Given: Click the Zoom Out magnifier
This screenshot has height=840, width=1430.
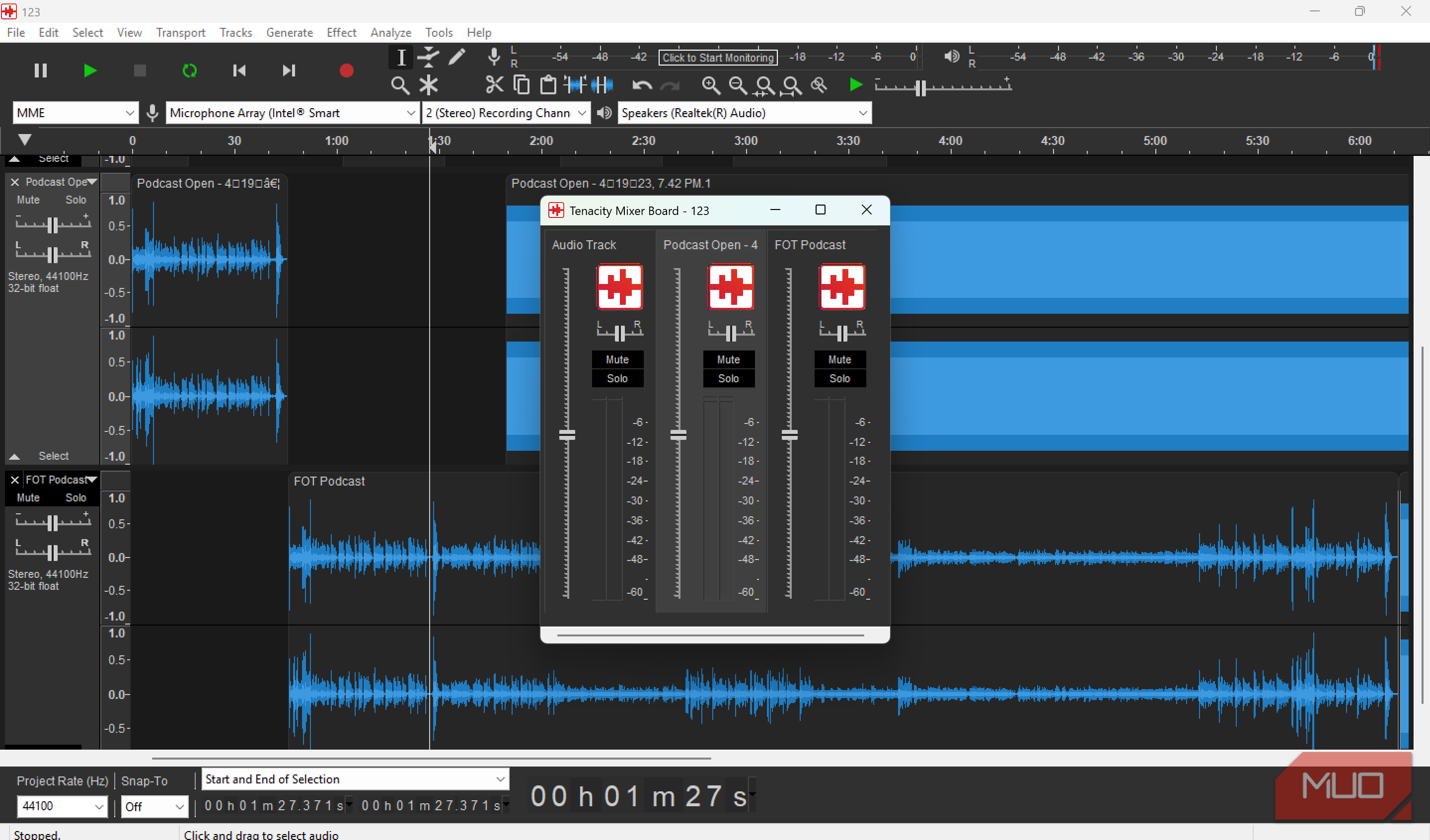Looking at the screenshot, I should pyautogui.click(x=738, y=86).
